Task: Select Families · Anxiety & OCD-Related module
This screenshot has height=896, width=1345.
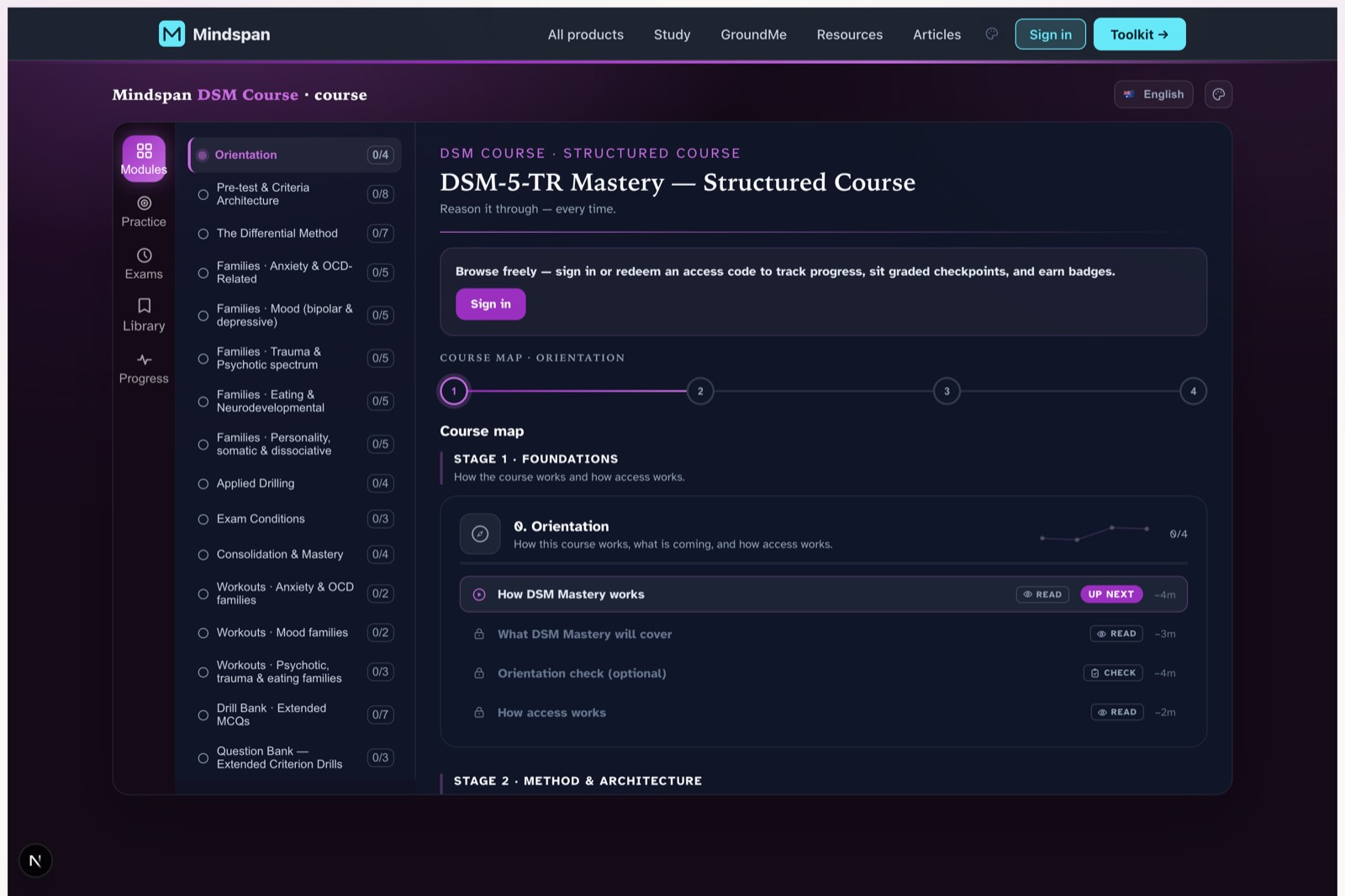Action: click(295, 272)
